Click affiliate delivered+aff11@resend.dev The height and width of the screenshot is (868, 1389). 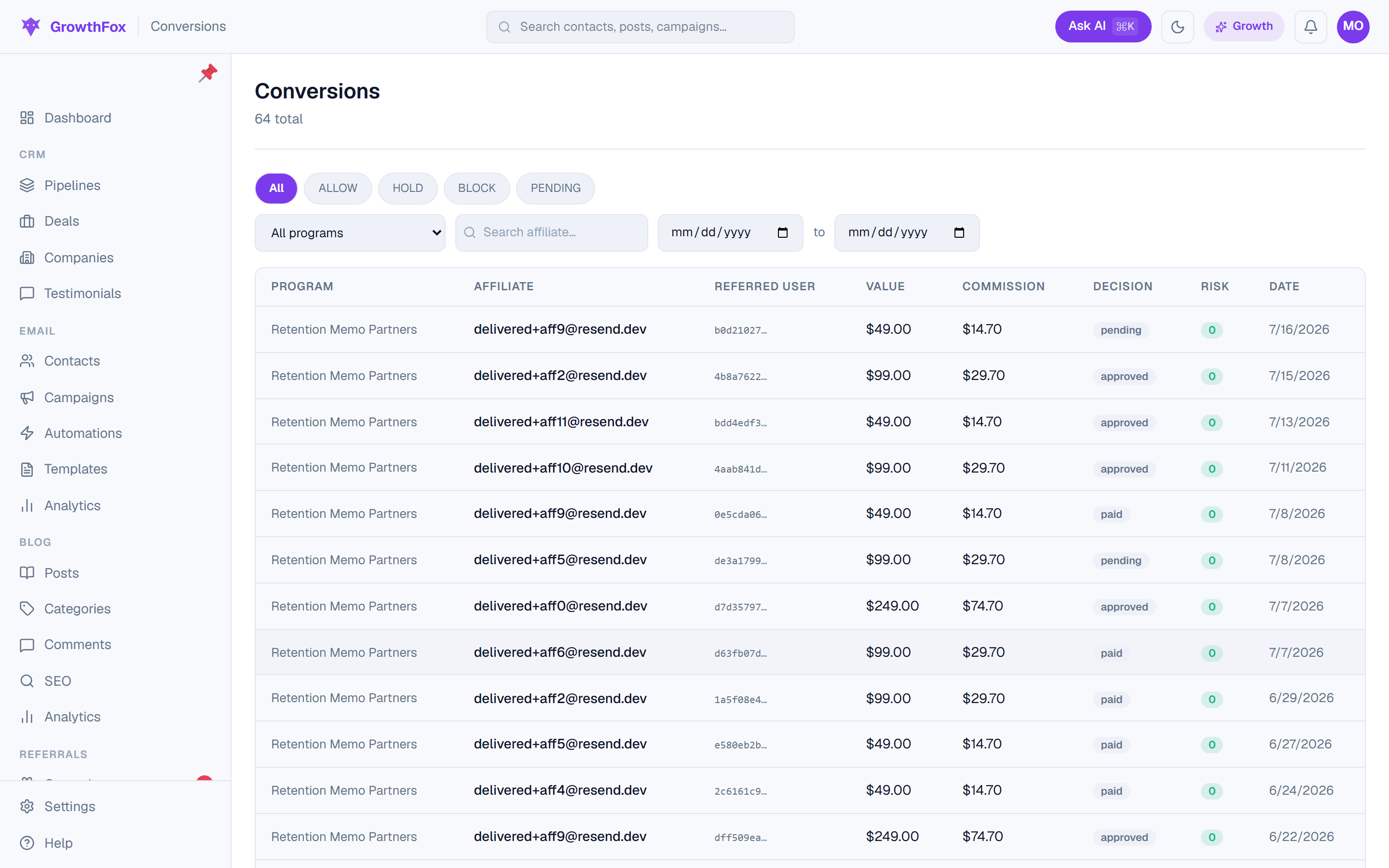(561, 422)
